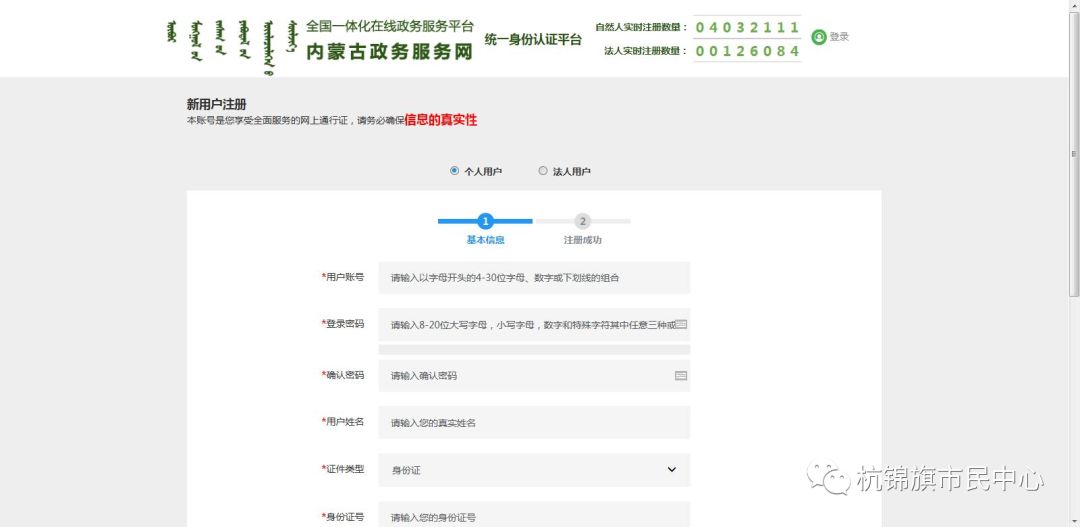Select the 个人用户 radio button
Image resolution: width=1080 pixels, height=527 pixels.
pos(454,171)
